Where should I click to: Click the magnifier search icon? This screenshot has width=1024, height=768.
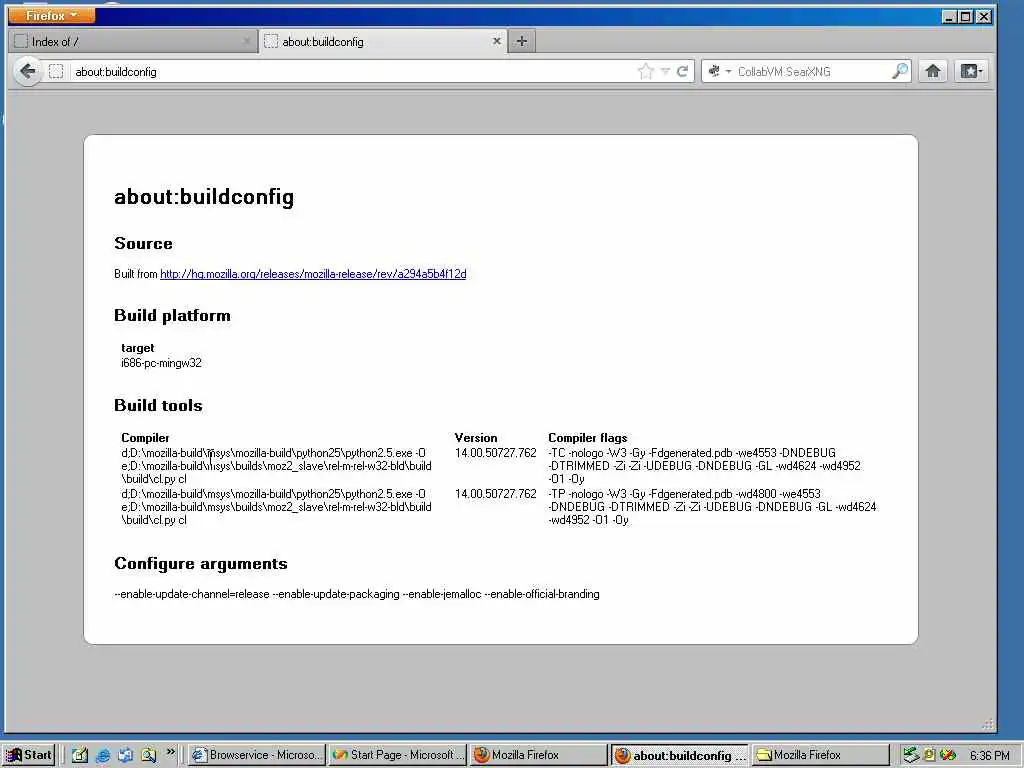point(900,71)
